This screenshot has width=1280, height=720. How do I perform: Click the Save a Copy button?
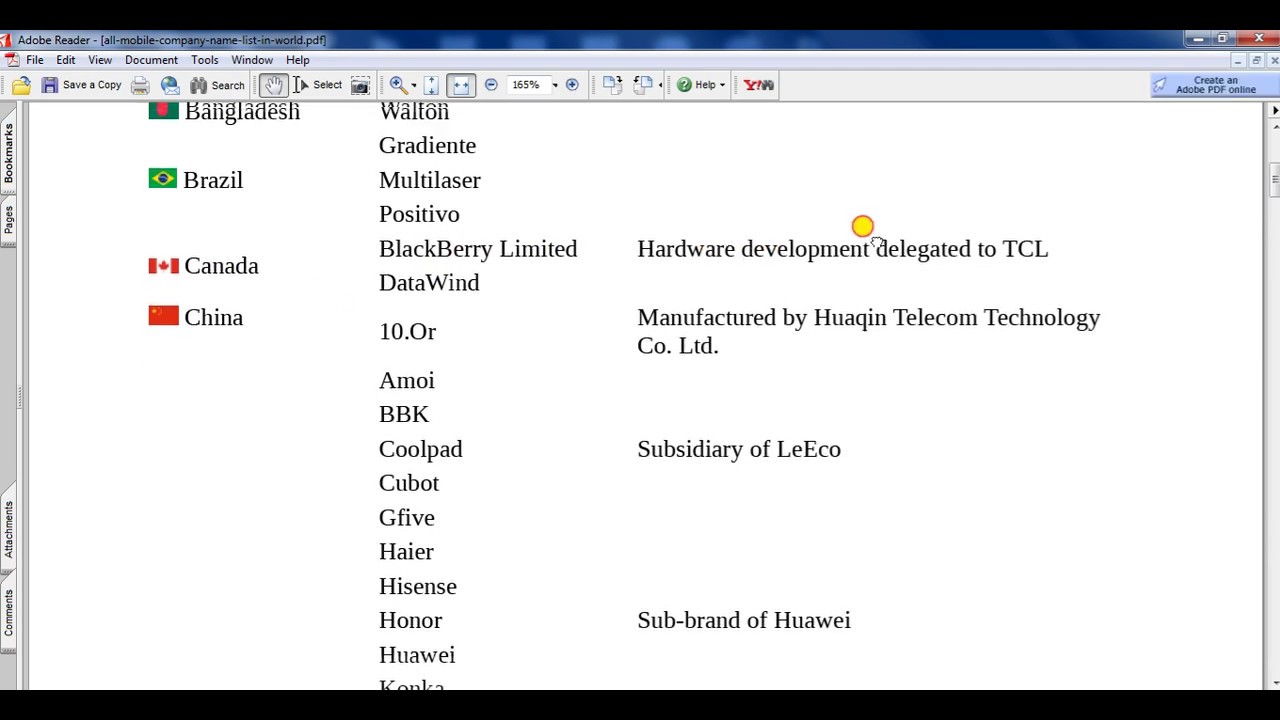point(81,85)
